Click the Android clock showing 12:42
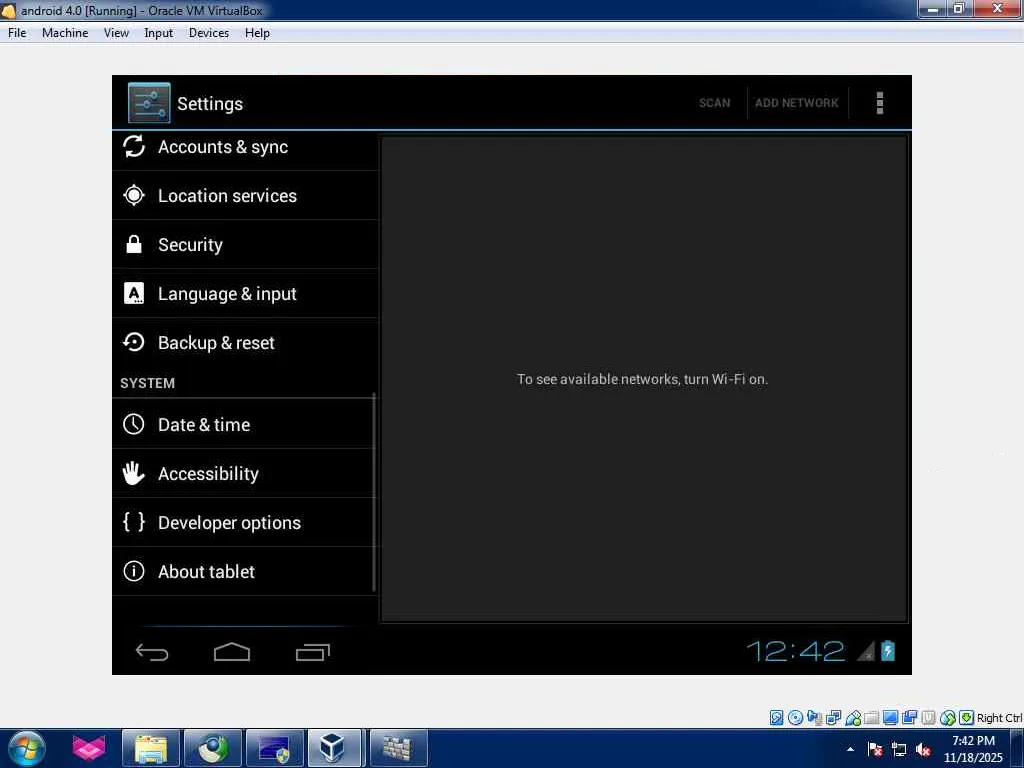The width and height of the screenshot is (1024, 768). (795, 651)
